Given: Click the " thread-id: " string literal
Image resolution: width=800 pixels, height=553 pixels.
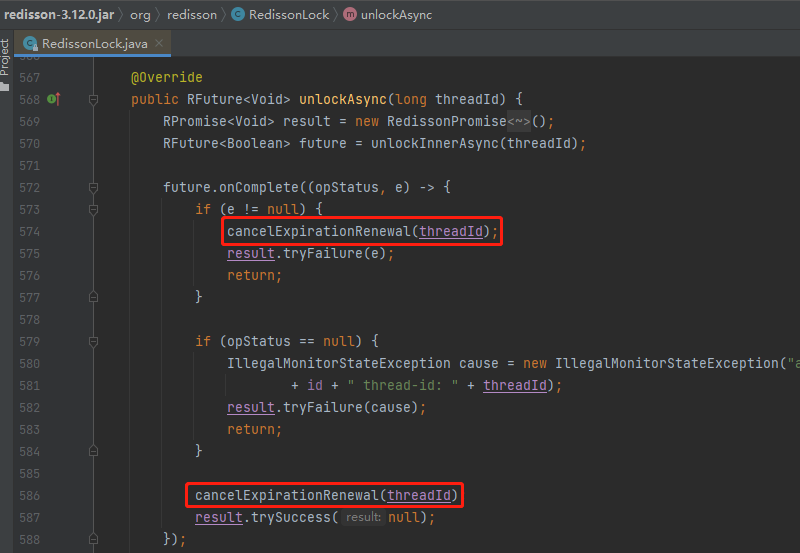Looking at the screenshot, I should click(403, 386).
